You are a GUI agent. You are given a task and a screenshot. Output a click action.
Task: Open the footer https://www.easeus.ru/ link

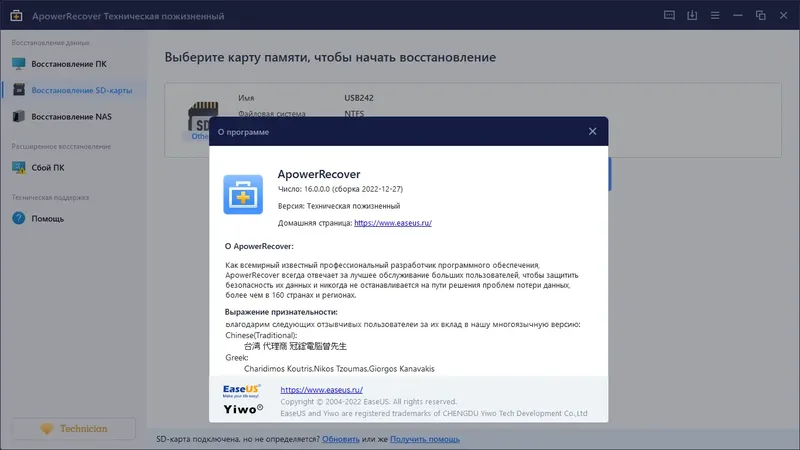click(321, 390)
